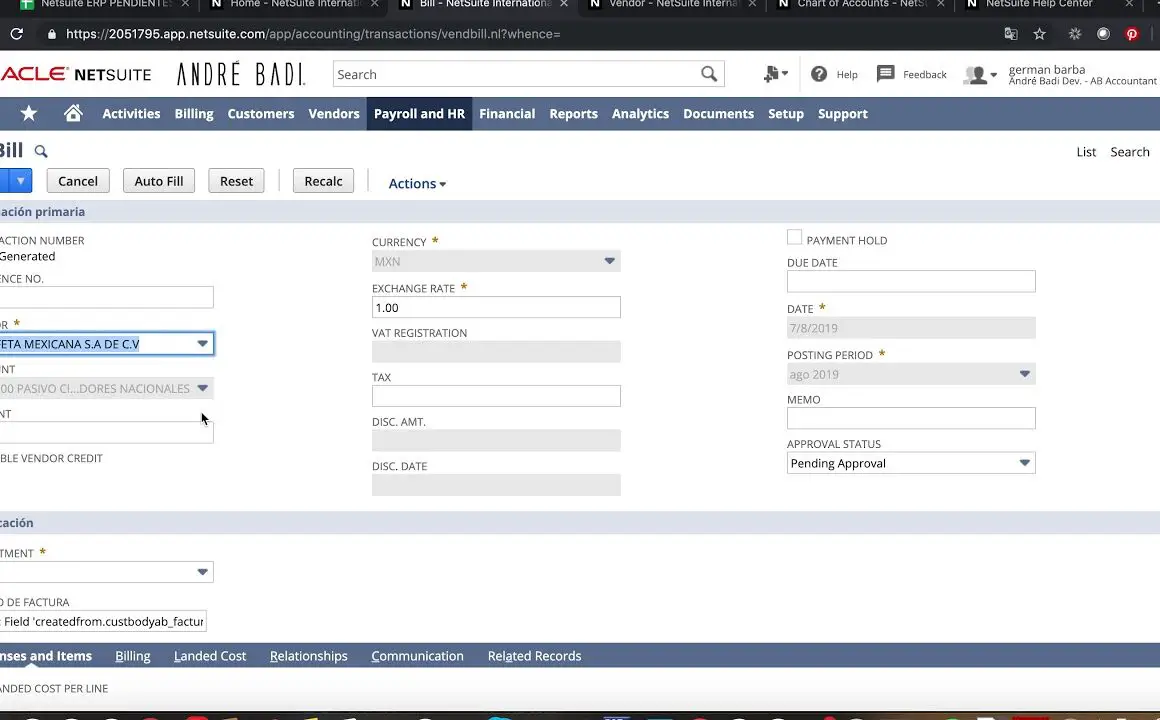Enable the Payment Hold checkbox

pos(794,238)
